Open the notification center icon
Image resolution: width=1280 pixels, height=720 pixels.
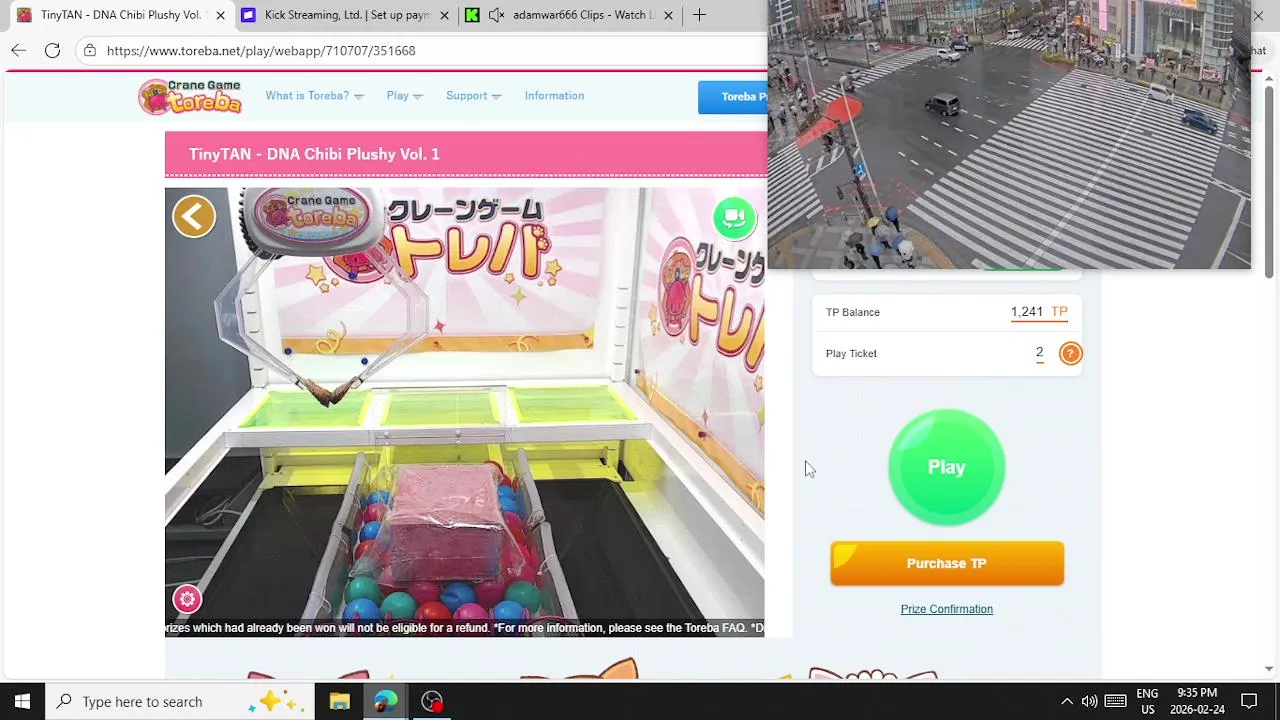(1249, 701)
